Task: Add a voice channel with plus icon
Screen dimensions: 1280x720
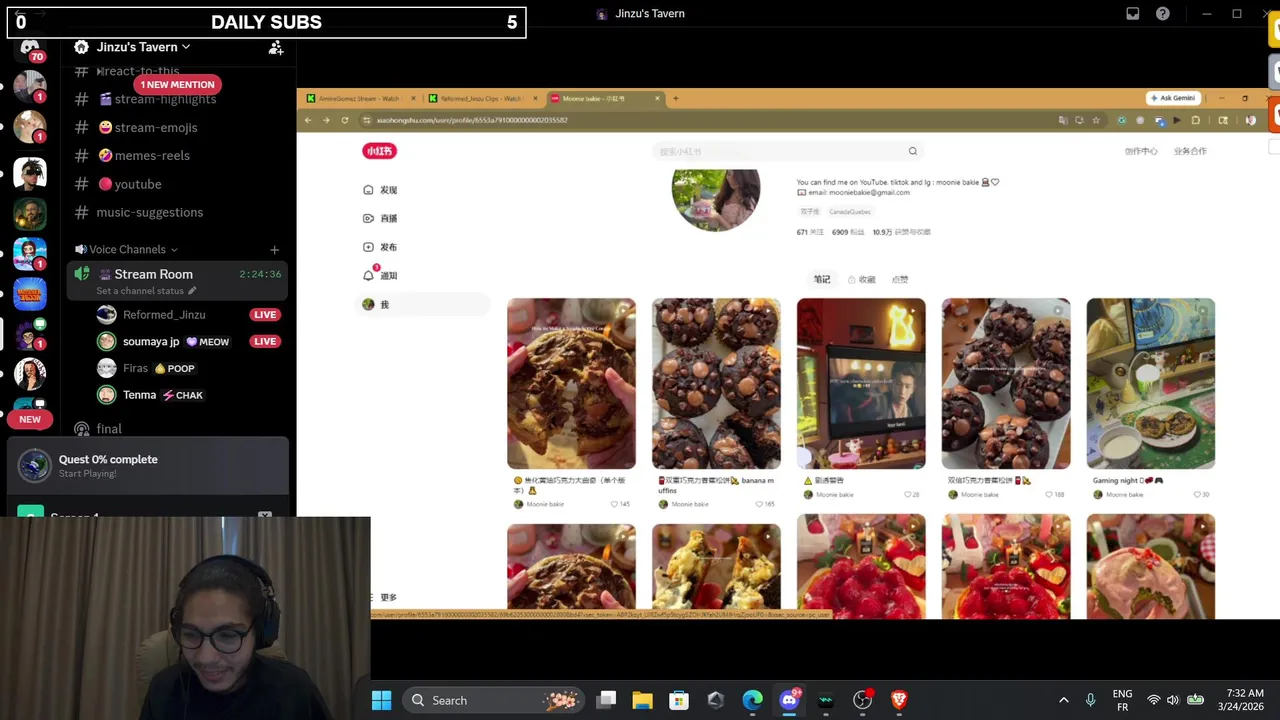Action: [274, 250]
